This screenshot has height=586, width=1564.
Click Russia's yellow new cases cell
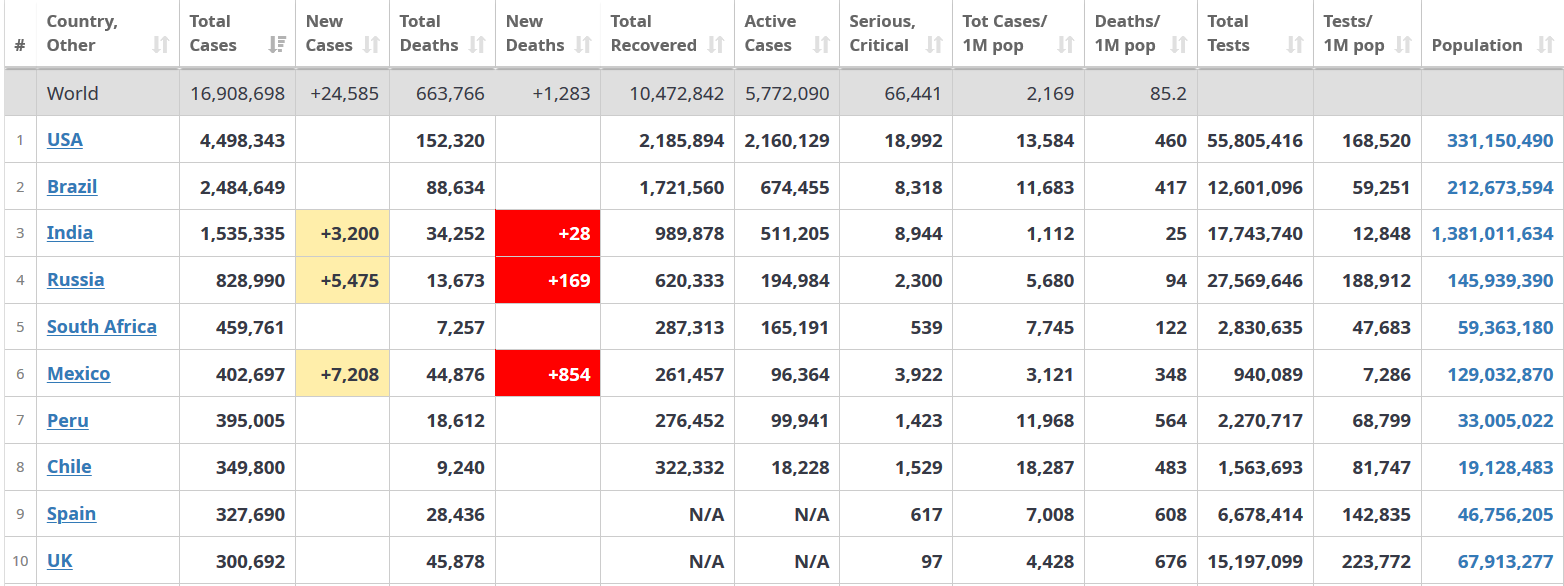[343, 281]
